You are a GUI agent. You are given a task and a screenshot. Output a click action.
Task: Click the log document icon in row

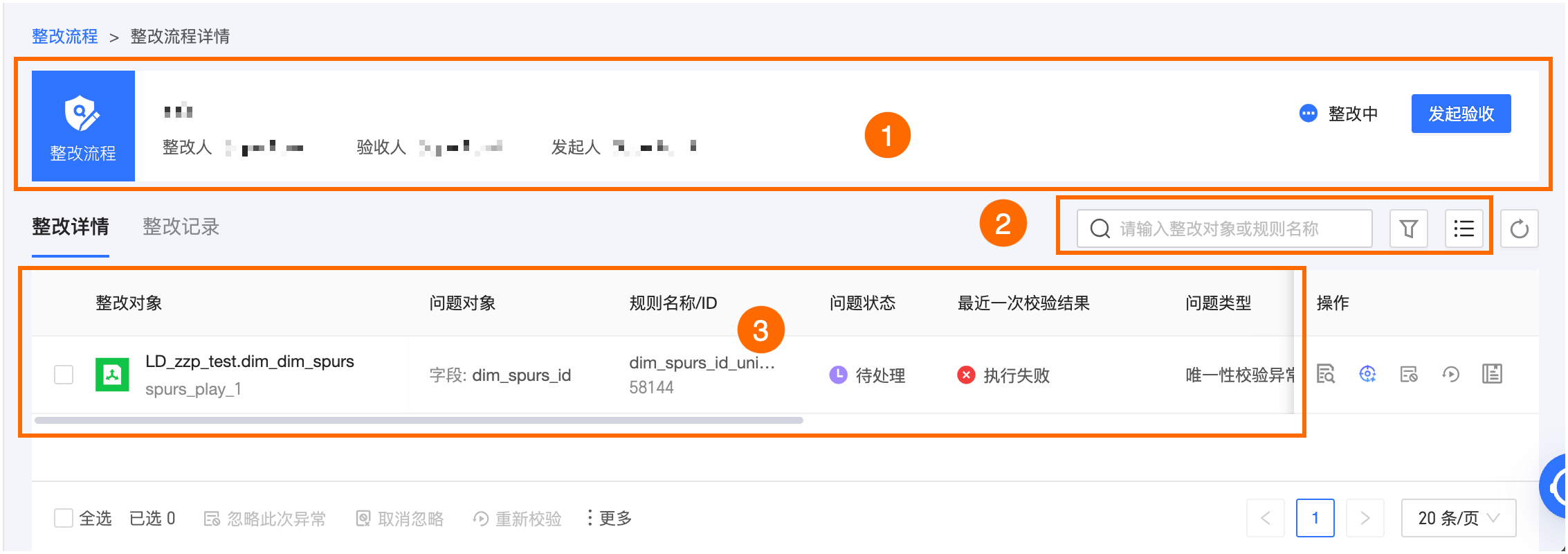pyautogui.click(x=1492, y=374)
